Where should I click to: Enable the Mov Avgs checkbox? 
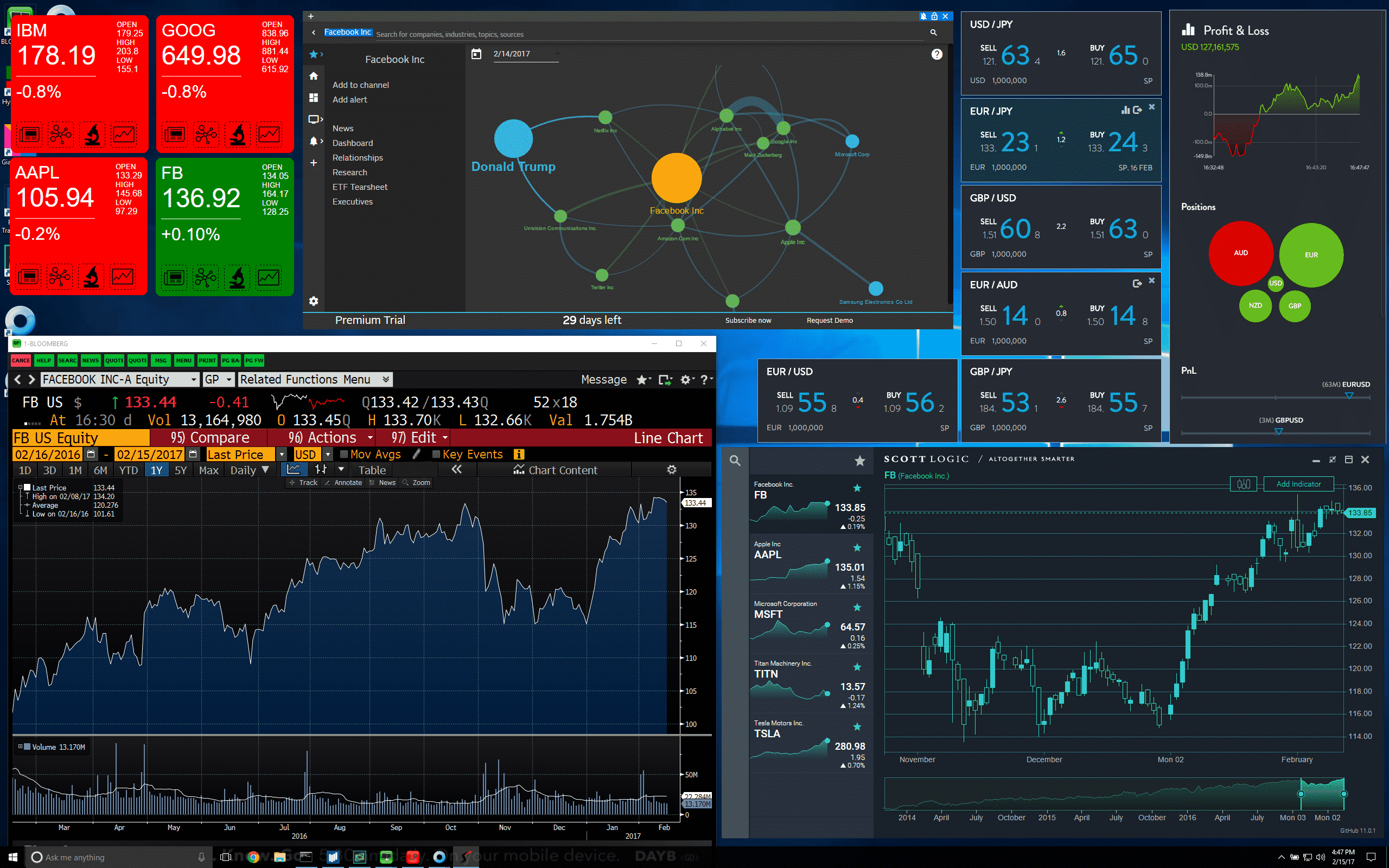[x=344, y=454]
